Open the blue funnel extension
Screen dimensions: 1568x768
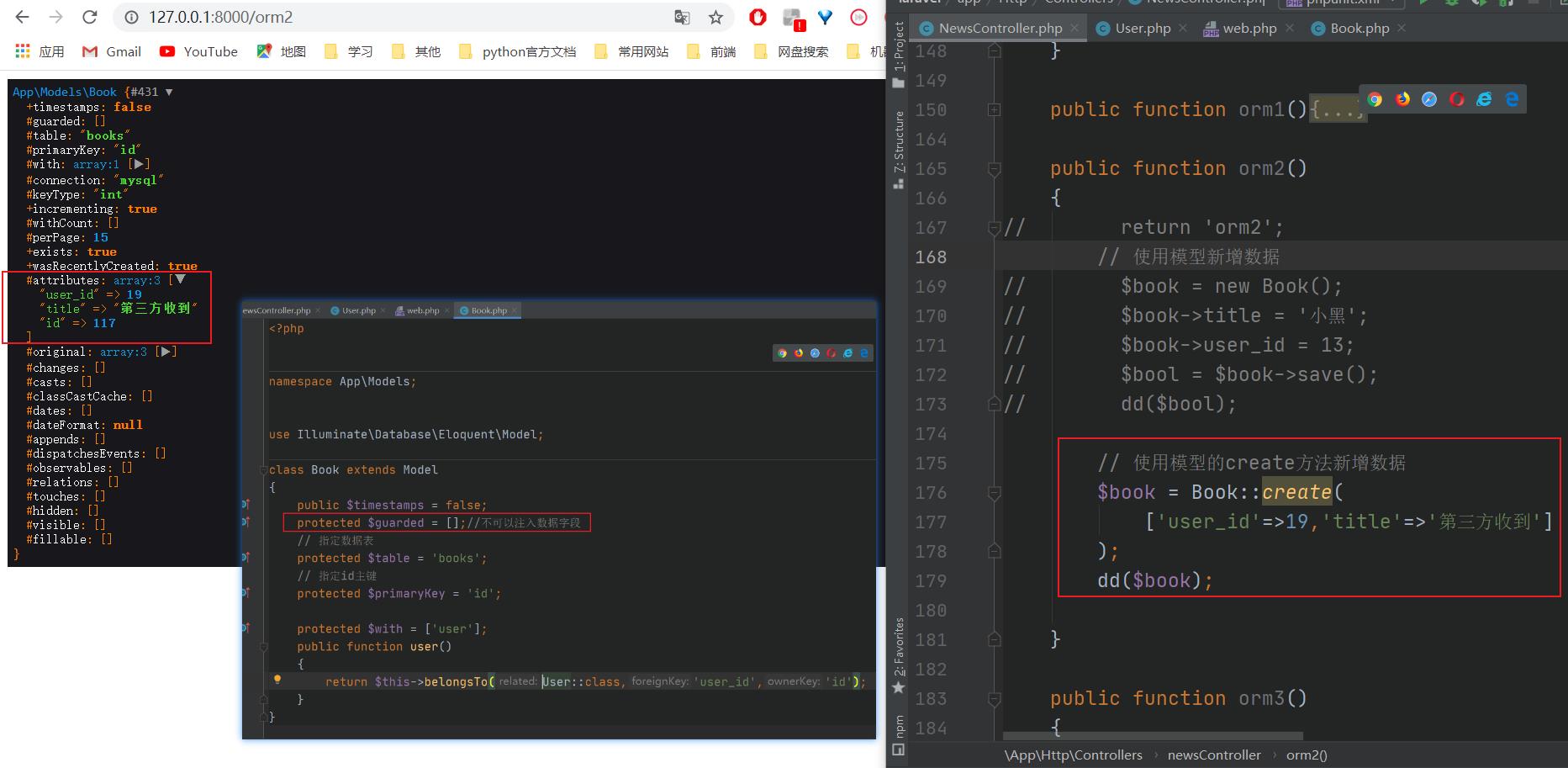pos(825,17)
